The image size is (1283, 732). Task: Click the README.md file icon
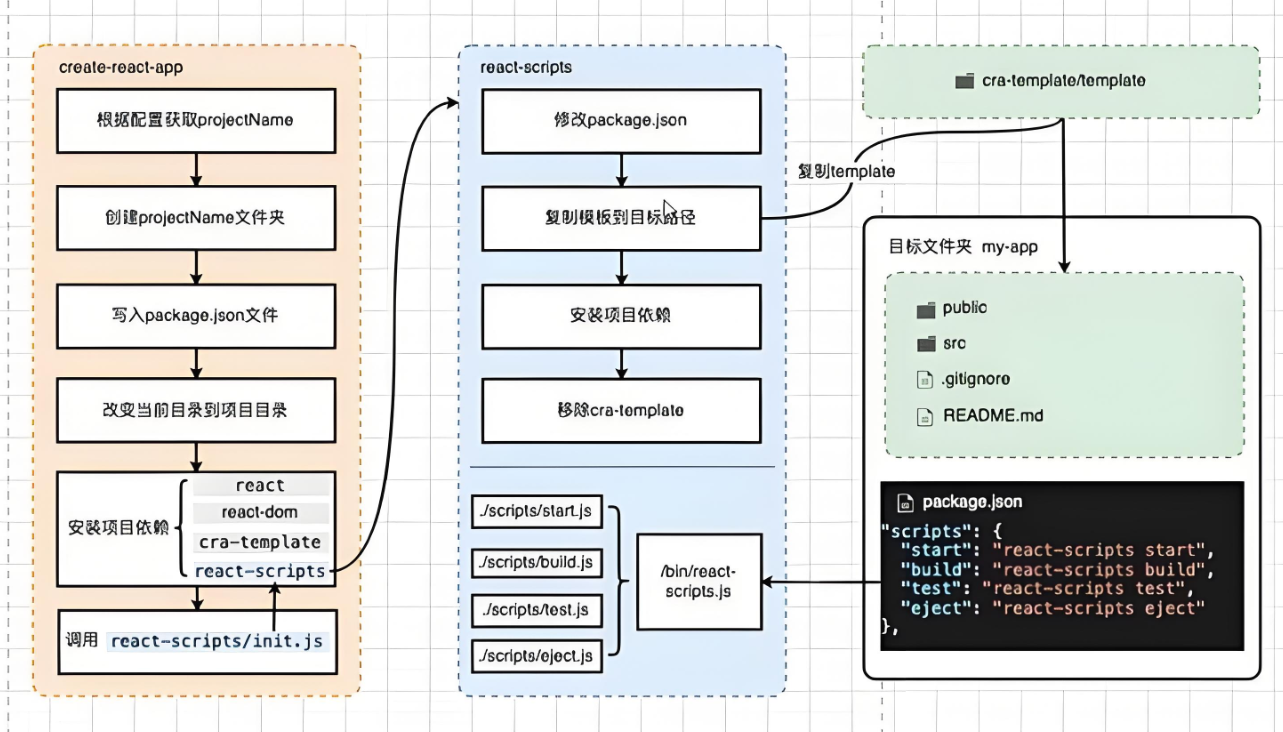tap(925, 415)
